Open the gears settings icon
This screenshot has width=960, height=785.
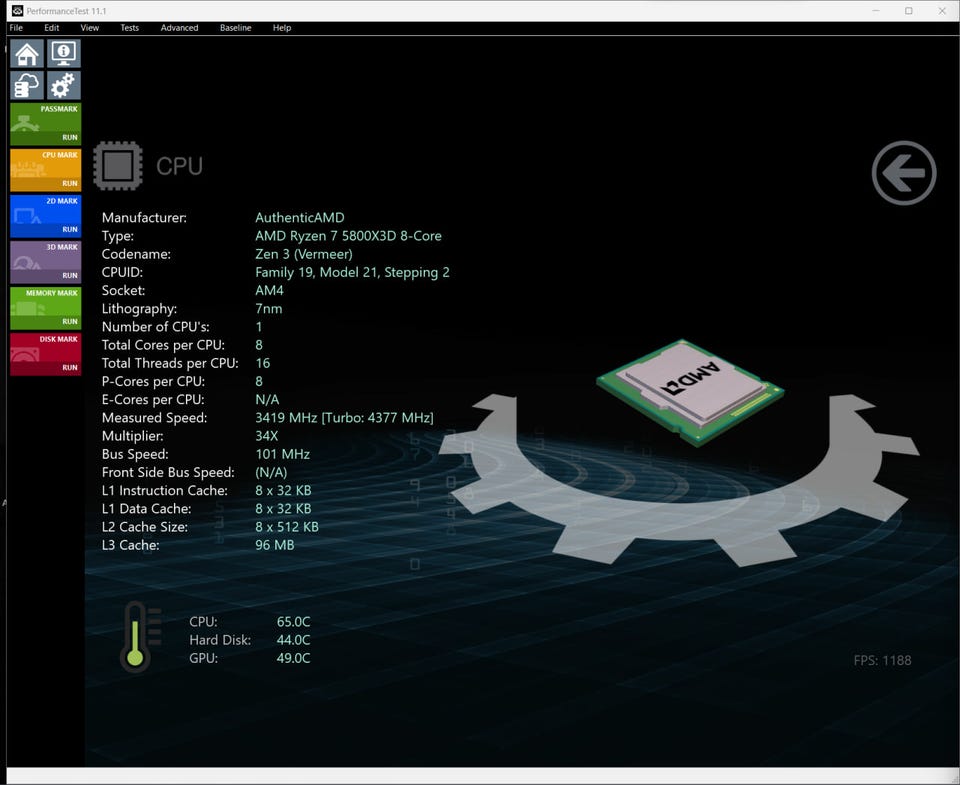pos(64,86)
